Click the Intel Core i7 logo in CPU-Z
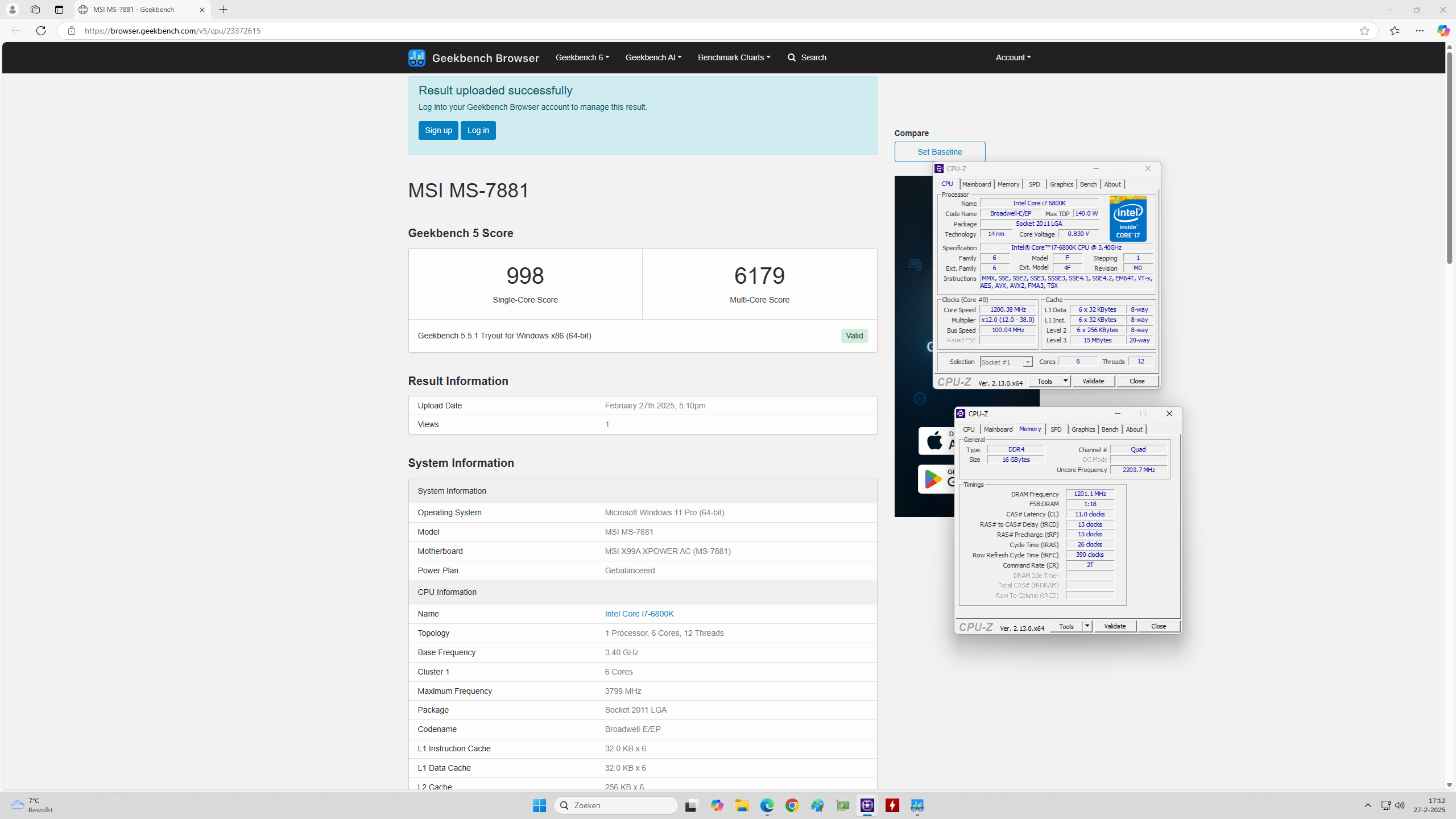This screenshot has height=819, width=1456. click(x=1128, y=218)
